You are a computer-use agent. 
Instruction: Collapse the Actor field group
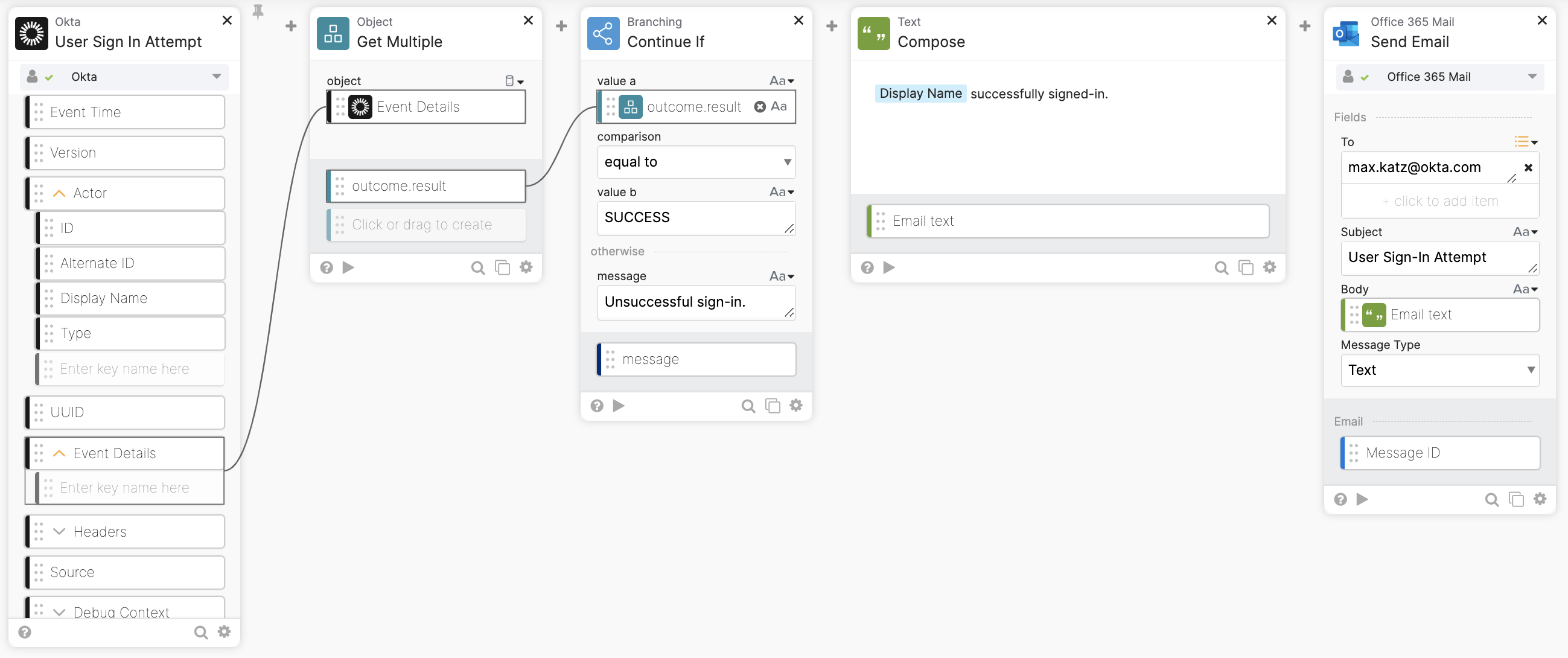point(59,194)
